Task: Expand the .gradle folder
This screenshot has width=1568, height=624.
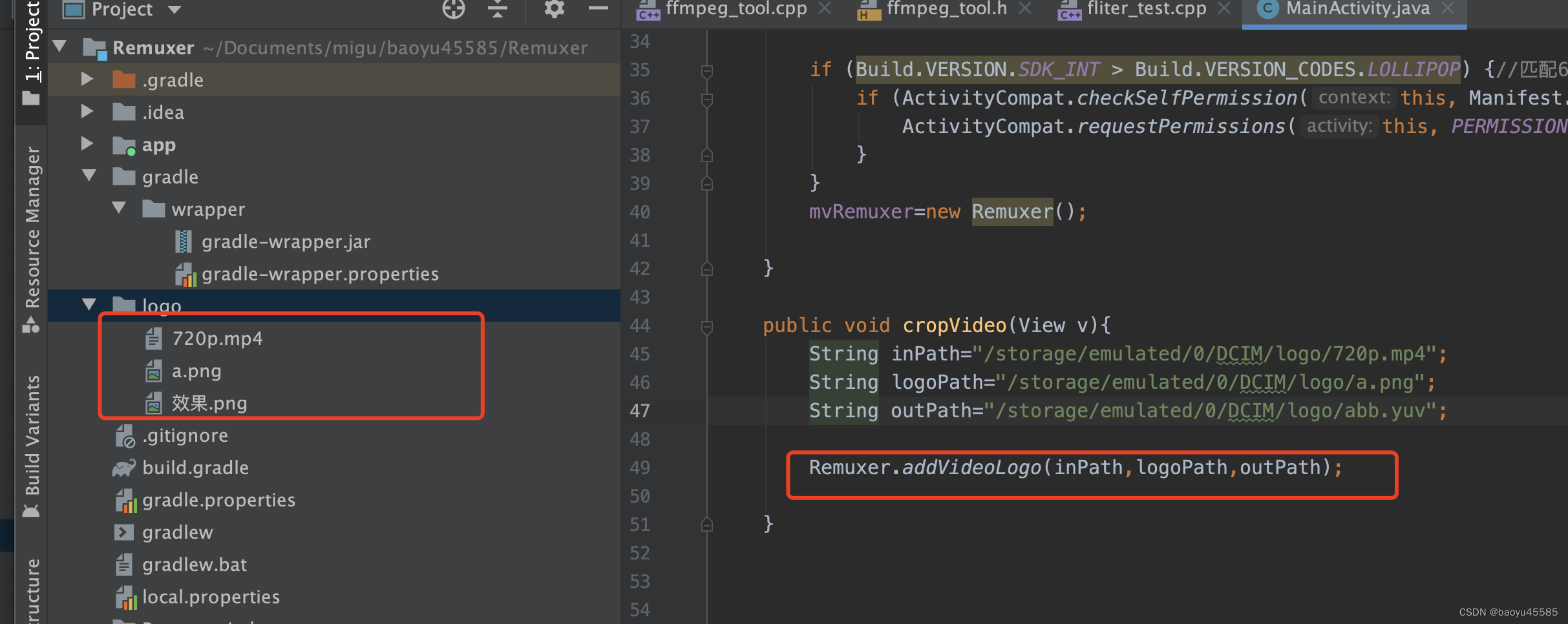Action: coord(87,79)
